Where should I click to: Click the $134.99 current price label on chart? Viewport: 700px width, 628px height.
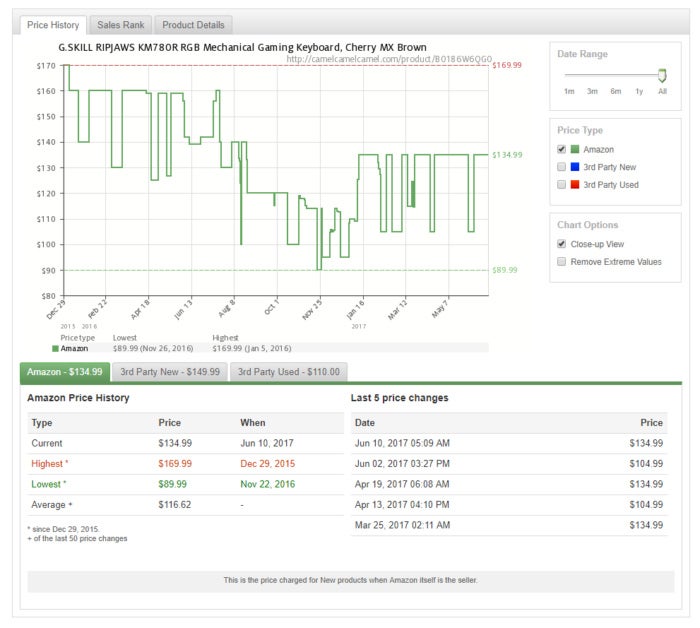[x=507, y=155]
